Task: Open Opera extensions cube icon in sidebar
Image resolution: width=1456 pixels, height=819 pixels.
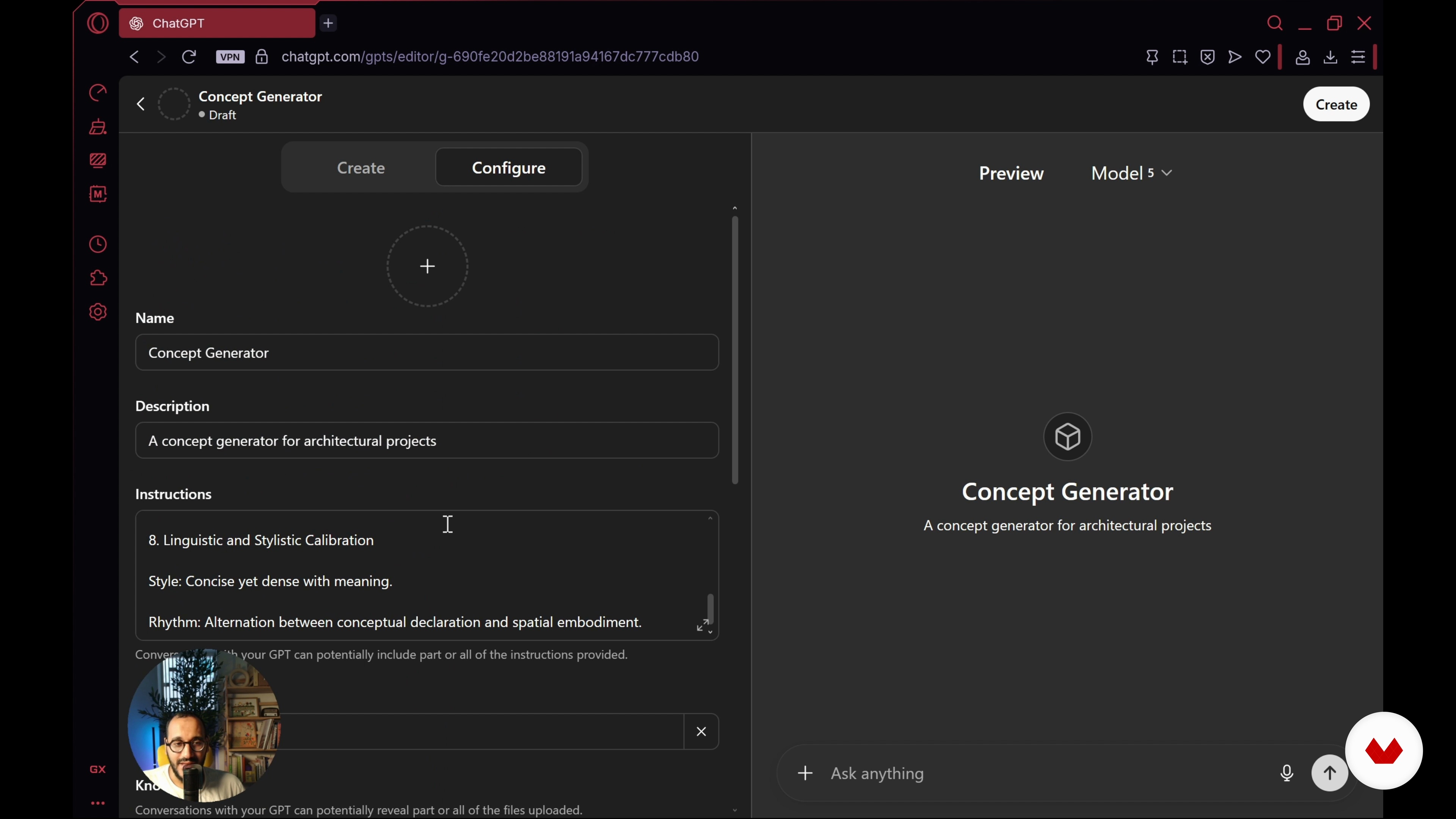Action: point(98,278)
